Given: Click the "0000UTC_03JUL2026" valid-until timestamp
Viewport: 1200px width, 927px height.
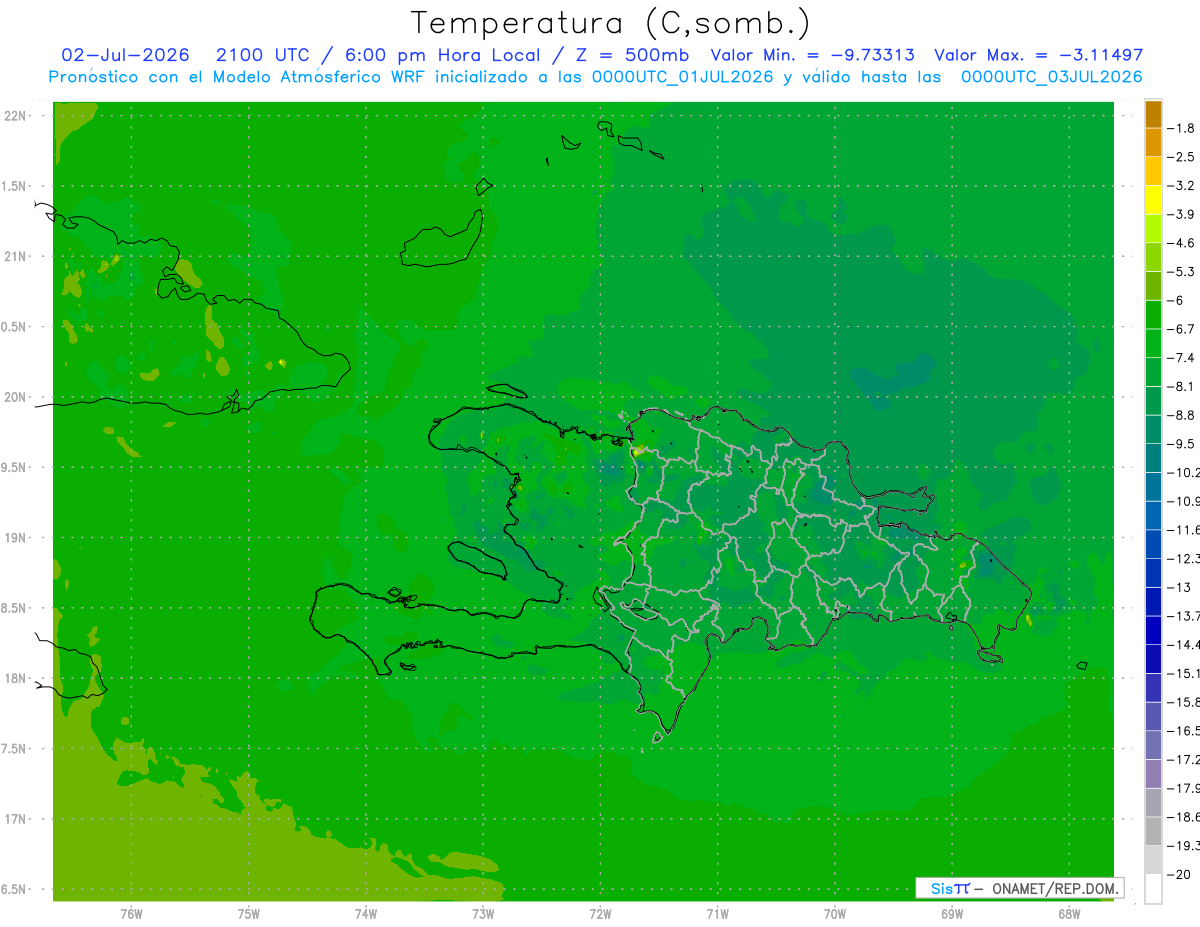Looking at the screenshot, I should [x=1051, y=77].
